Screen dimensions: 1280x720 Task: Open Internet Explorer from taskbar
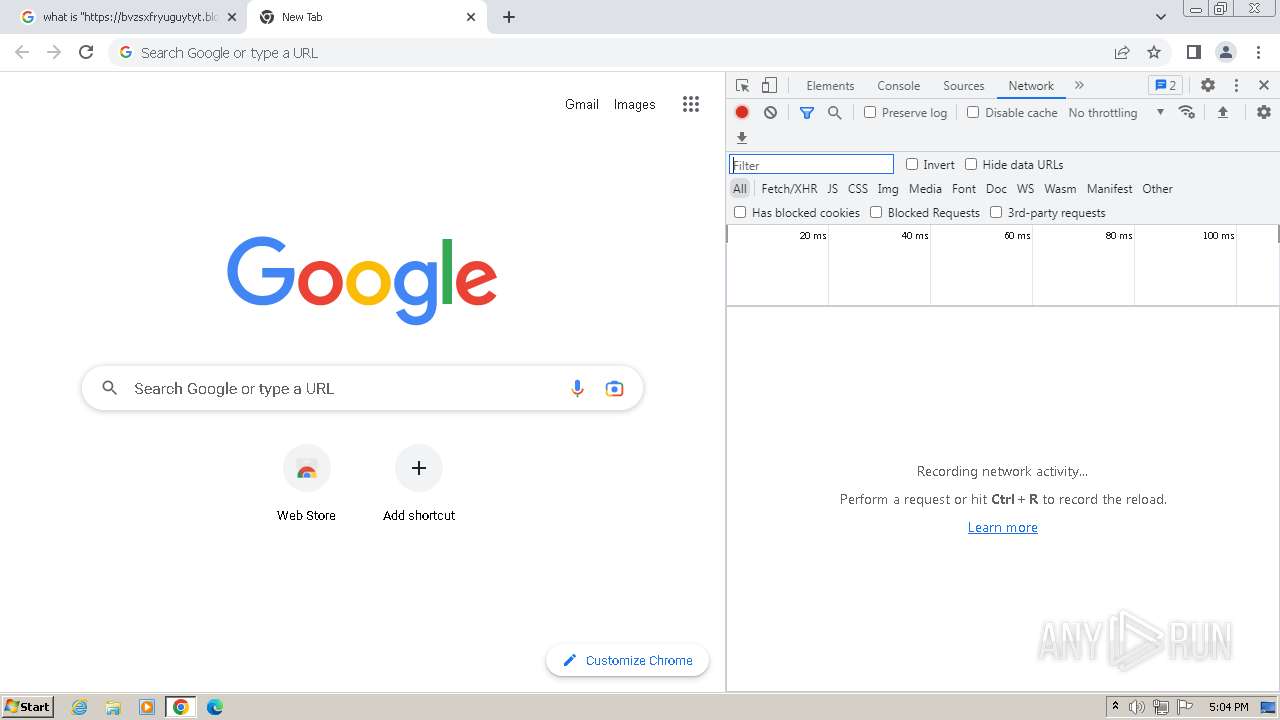[80, 707]
